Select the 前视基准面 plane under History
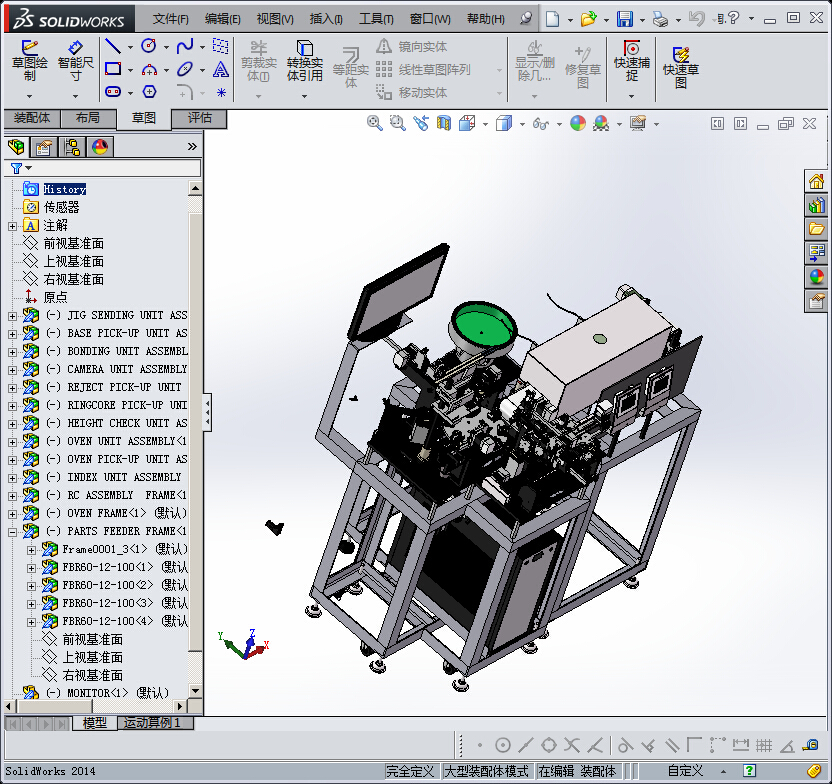Screen dimensions: 832x784 73,243
